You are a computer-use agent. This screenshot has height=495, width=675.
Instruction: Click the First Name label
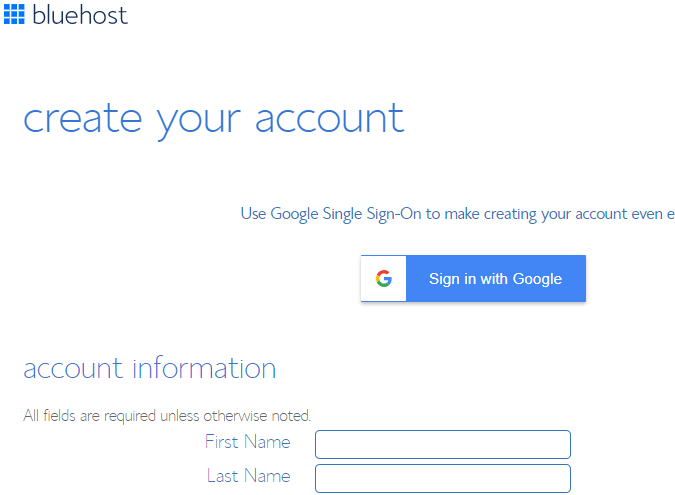[248, 442]
